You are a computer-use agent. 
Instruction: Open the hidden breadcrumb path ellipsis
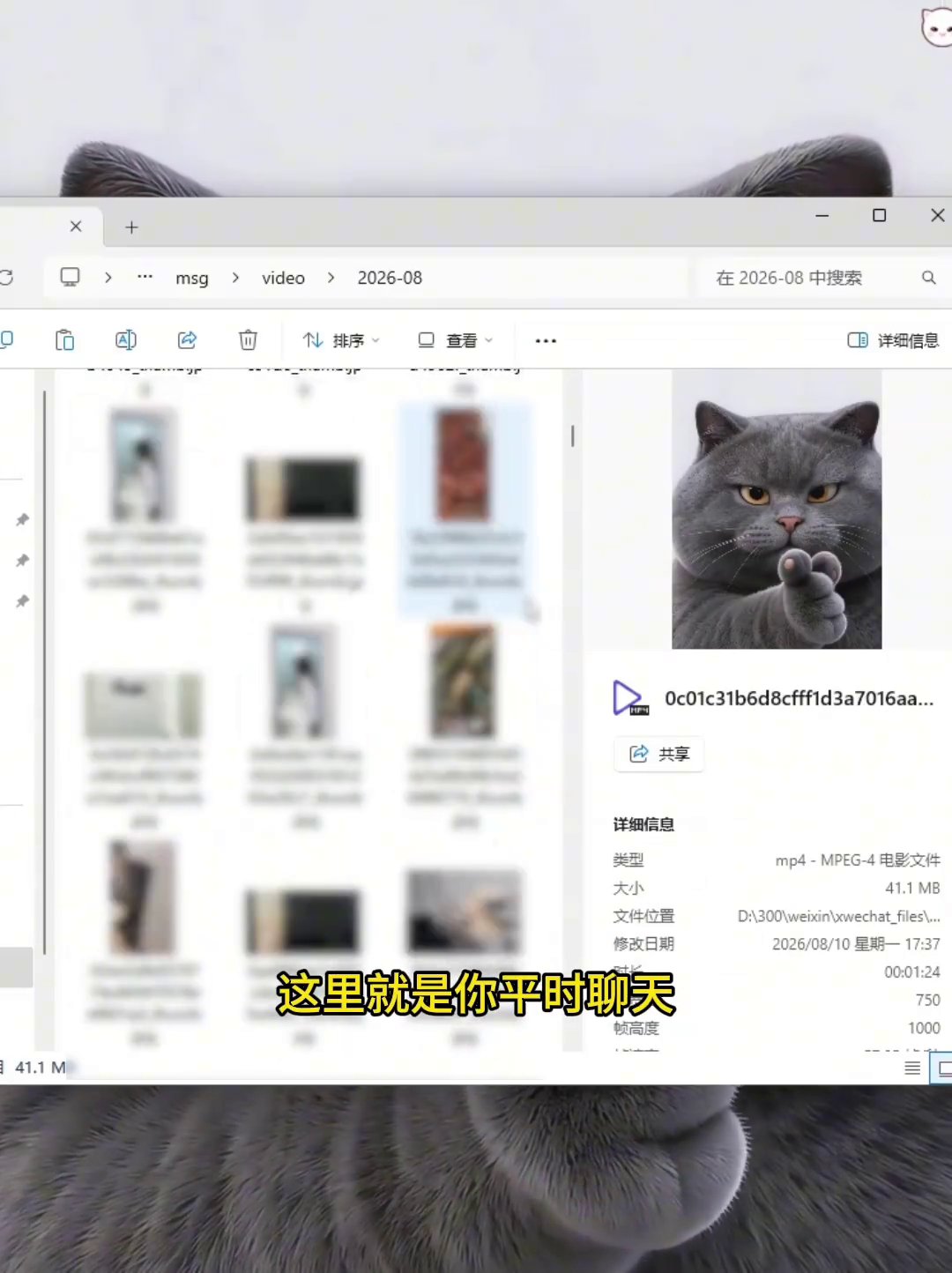click(x=145, y=277)
